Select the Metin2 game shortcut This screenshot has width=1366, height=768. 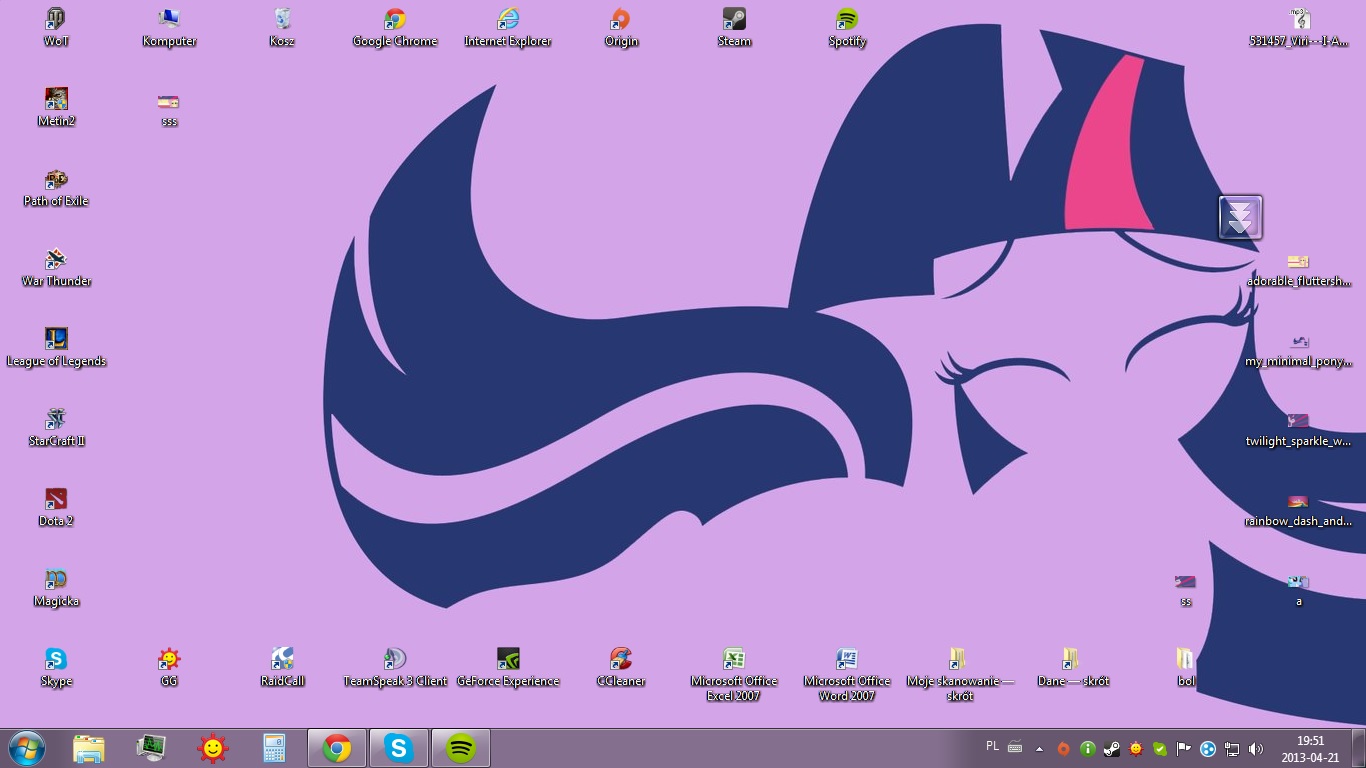click(56, 107)
